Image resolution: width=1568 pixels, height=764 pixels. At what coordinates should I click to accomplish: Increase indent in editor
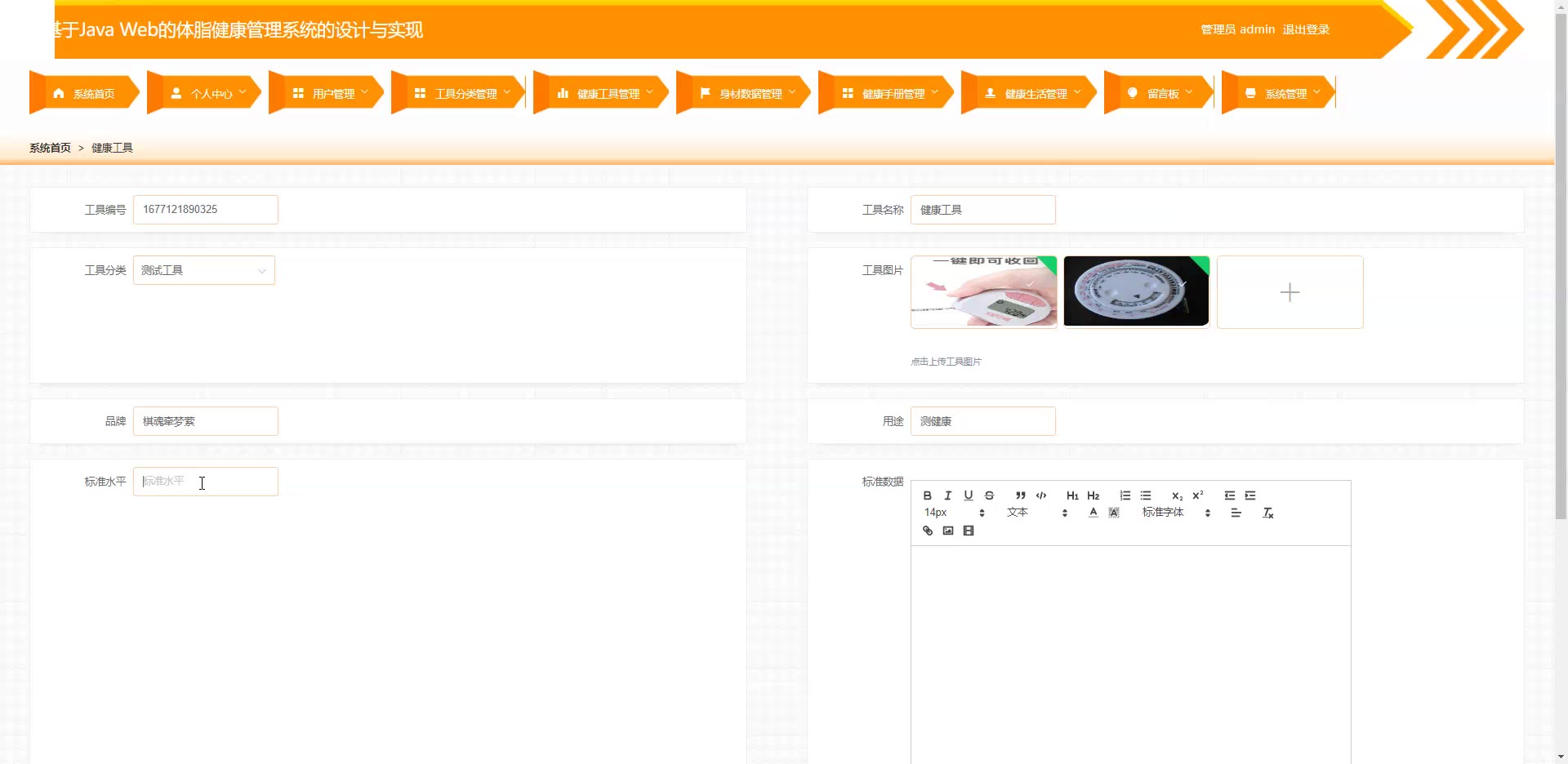[1250, 495]
